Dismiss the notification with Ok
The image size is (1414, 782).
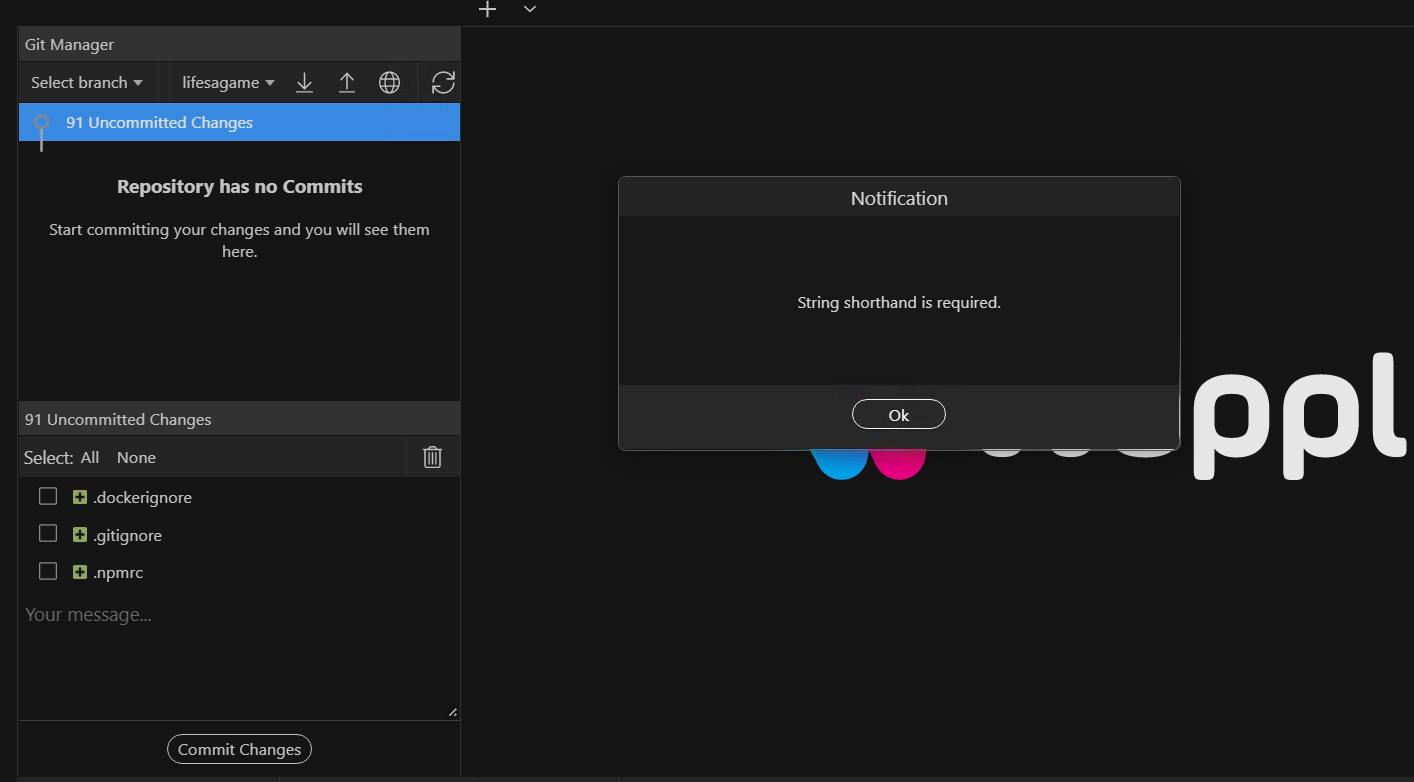point(899,414)
